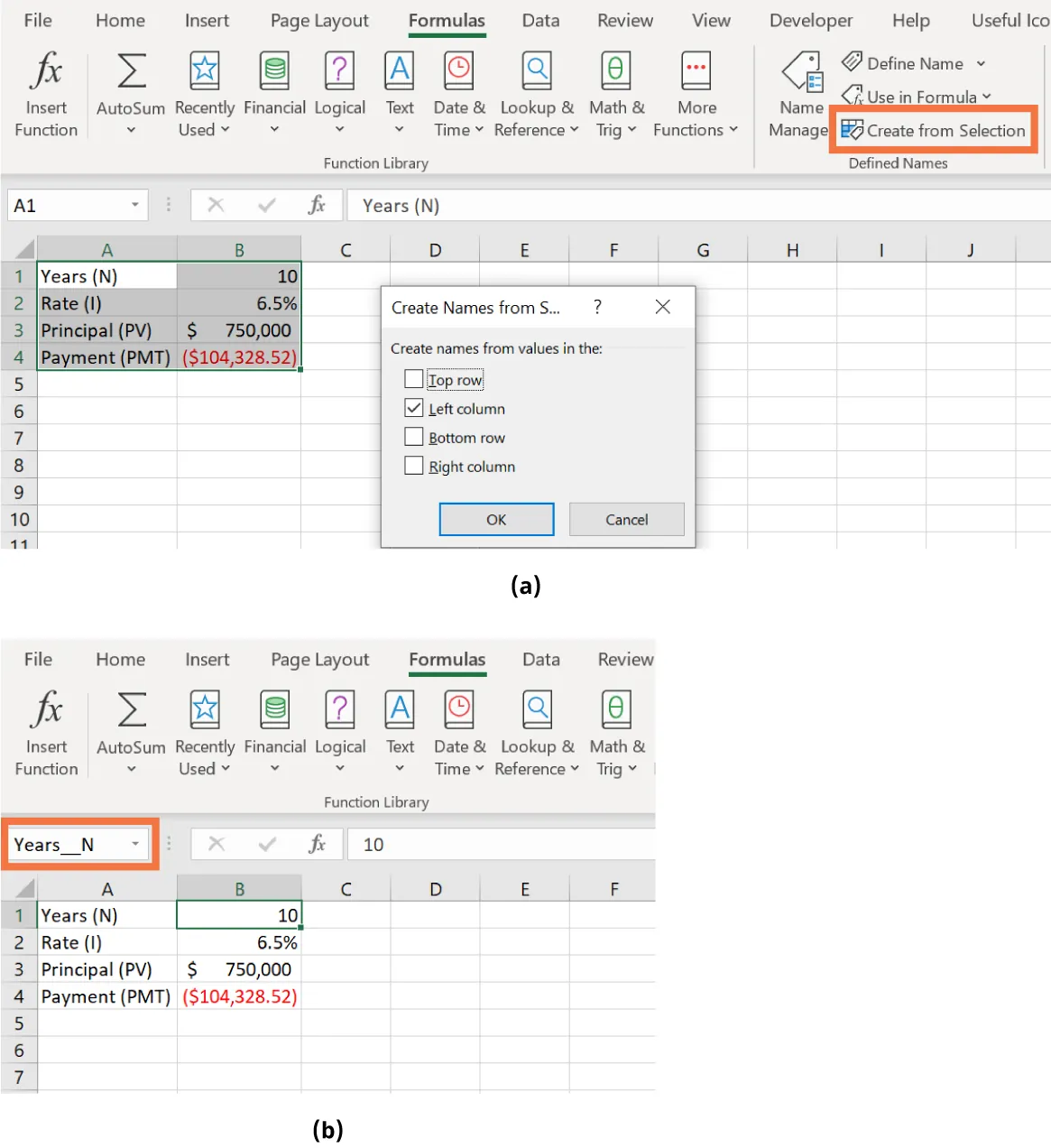This screenshot has width=1051, height=1148.
Task: Switch to the Data ribbon tab
Action: (540, 20)
